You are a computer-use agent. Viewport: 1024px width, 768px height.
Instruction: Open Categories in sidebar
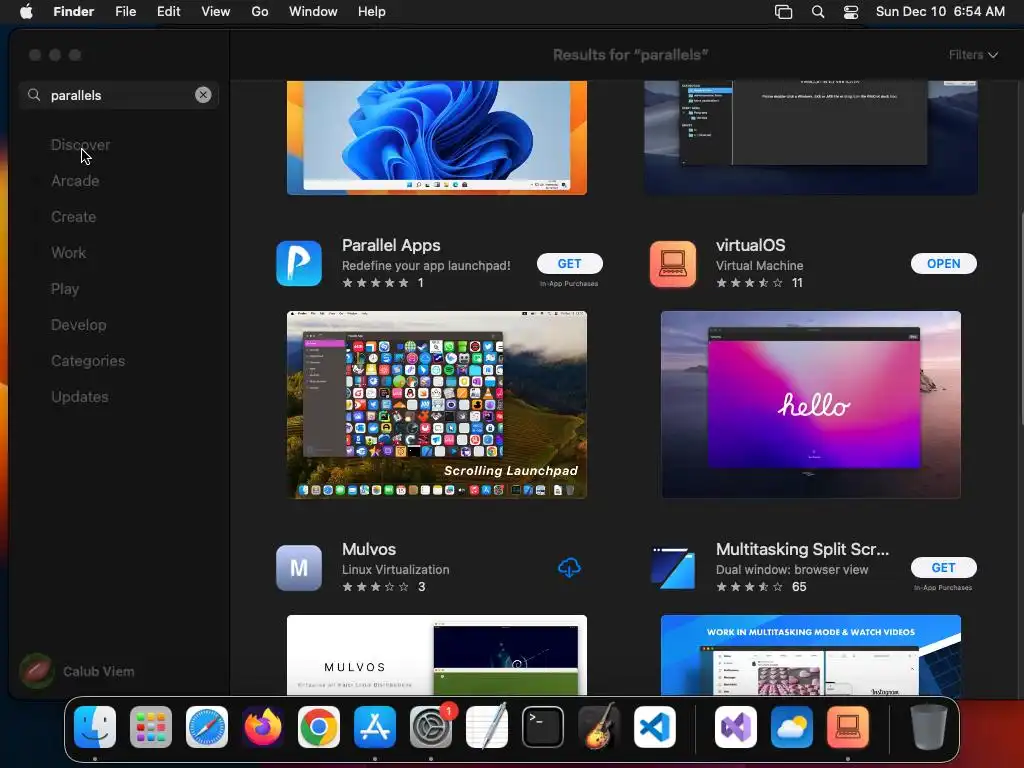click(x=88, y=360)
